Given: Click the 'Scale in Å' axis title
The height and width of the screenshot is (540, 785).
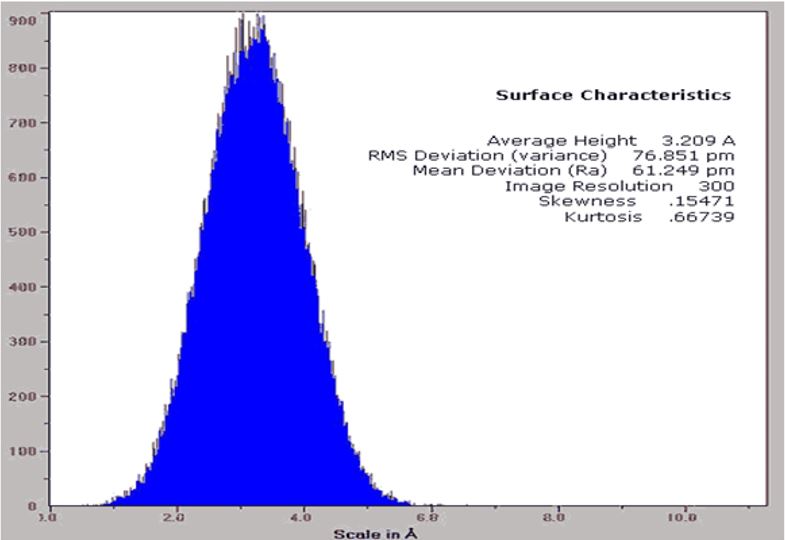Looking at the screenshot, I should (x=375, y=534).
